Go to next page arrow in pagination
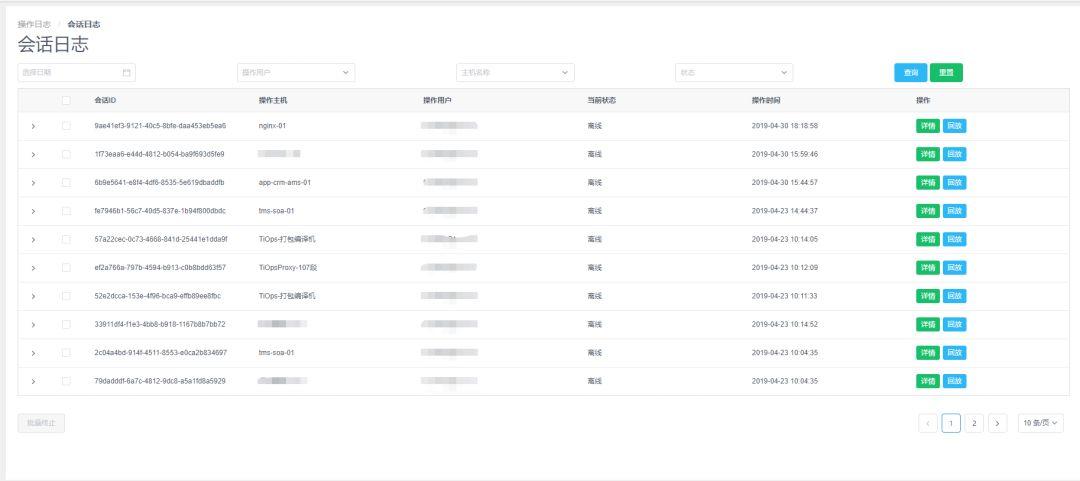 pyautogui.click(x=997, y=423)
